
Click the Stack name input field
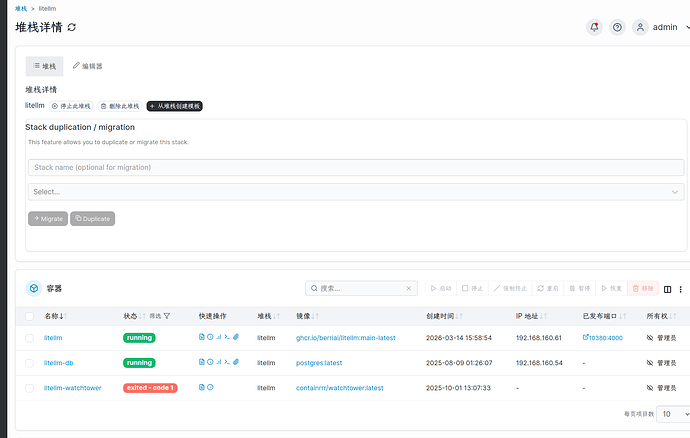tap(356, 167)
